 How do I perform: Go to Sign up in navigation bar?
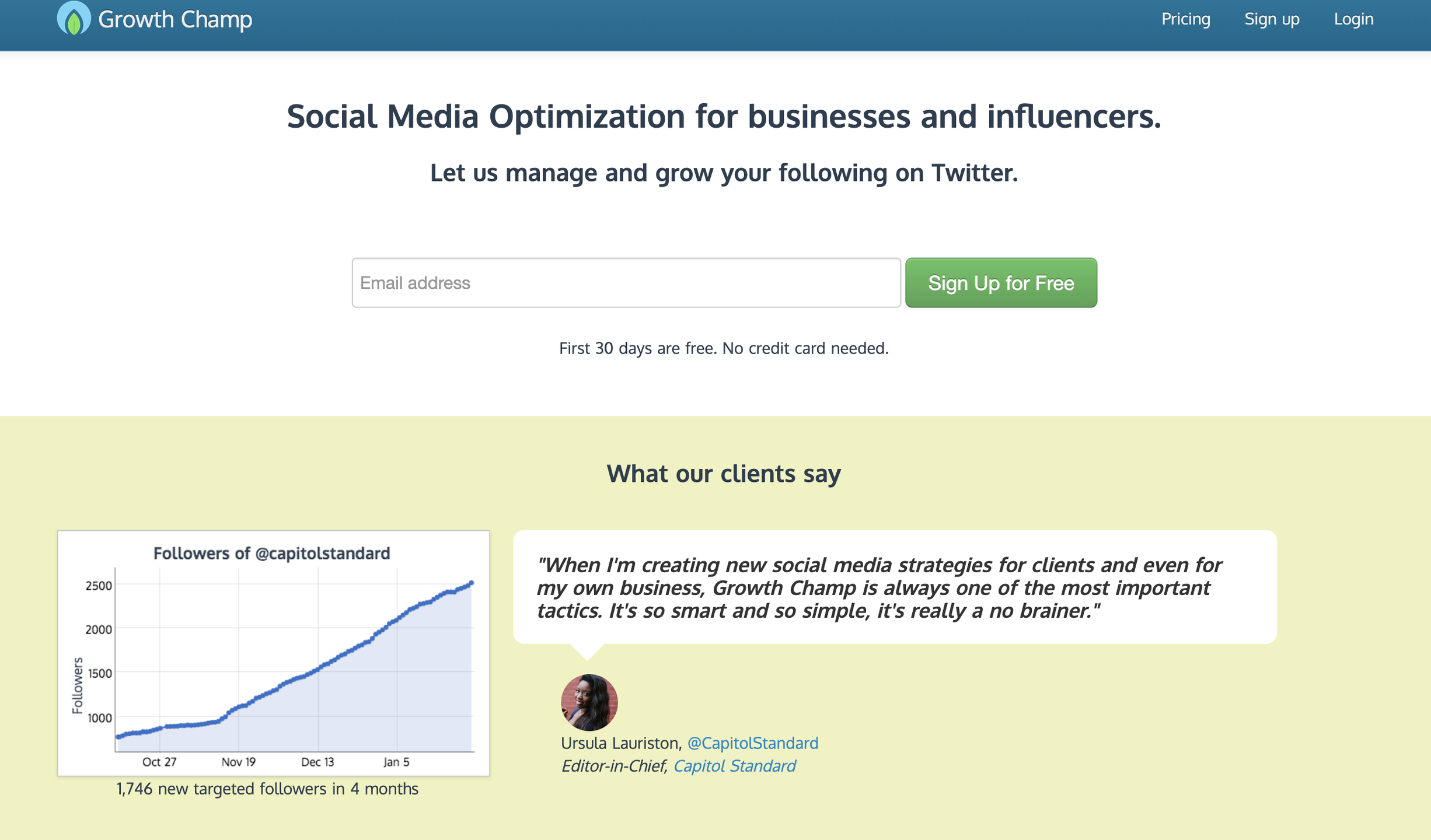[x=1272, y=19]
